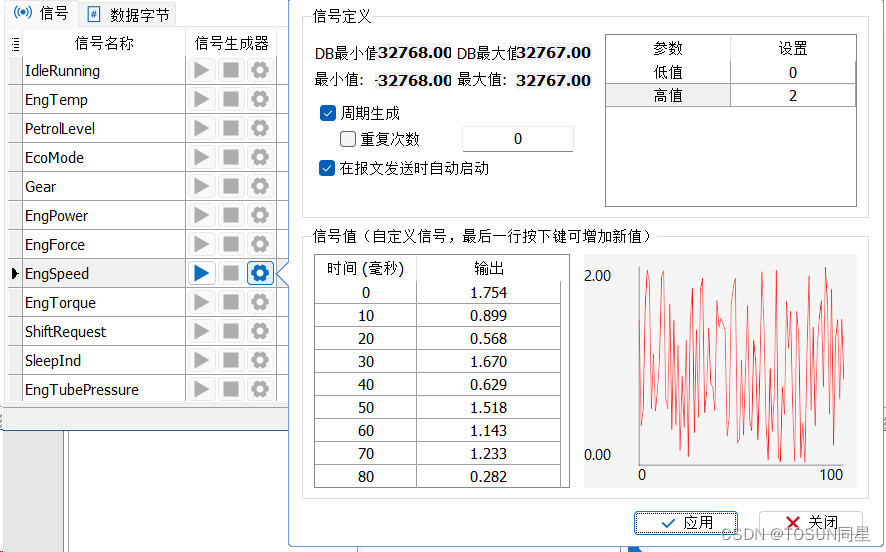Select the 1.754 output cell

point(488,293)
